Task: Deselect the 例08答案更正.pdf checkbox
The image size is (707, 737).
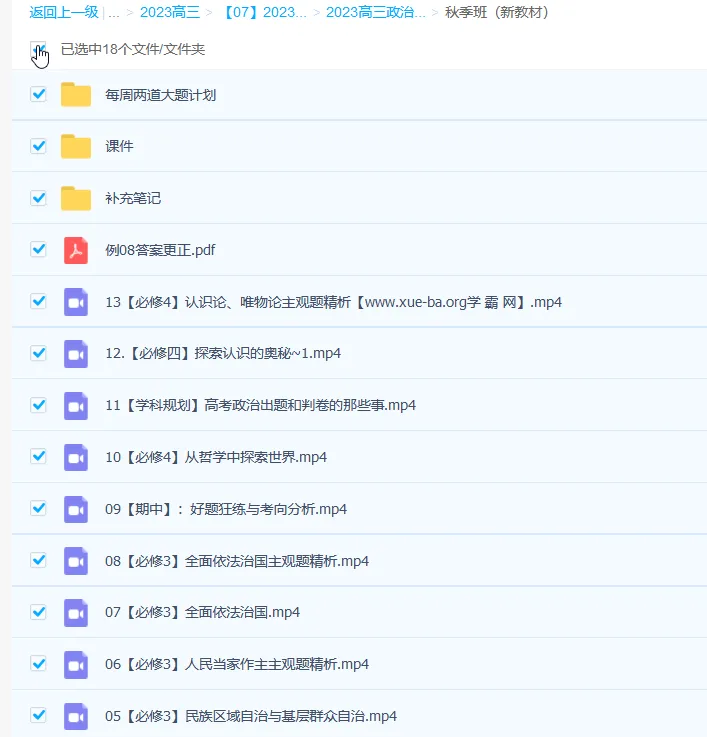Action: pyautogui.click(x=39, y=249)
